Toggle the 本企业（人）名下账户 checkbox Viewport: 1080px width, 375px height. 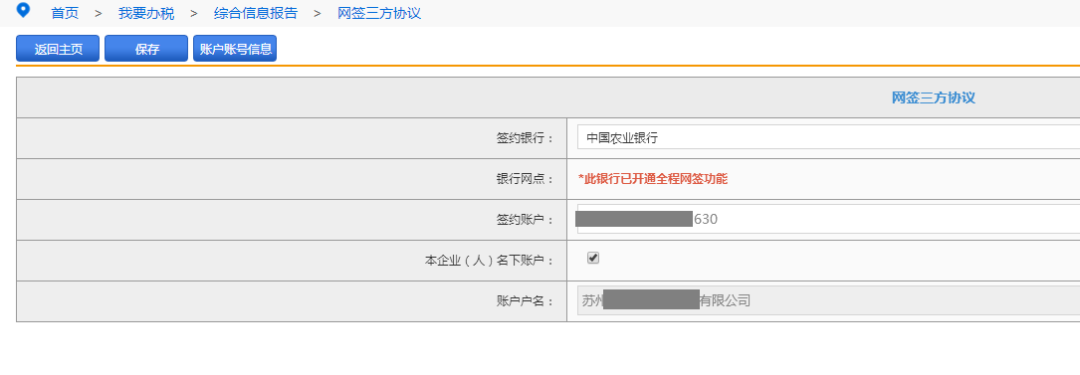[x=593, y=258]
